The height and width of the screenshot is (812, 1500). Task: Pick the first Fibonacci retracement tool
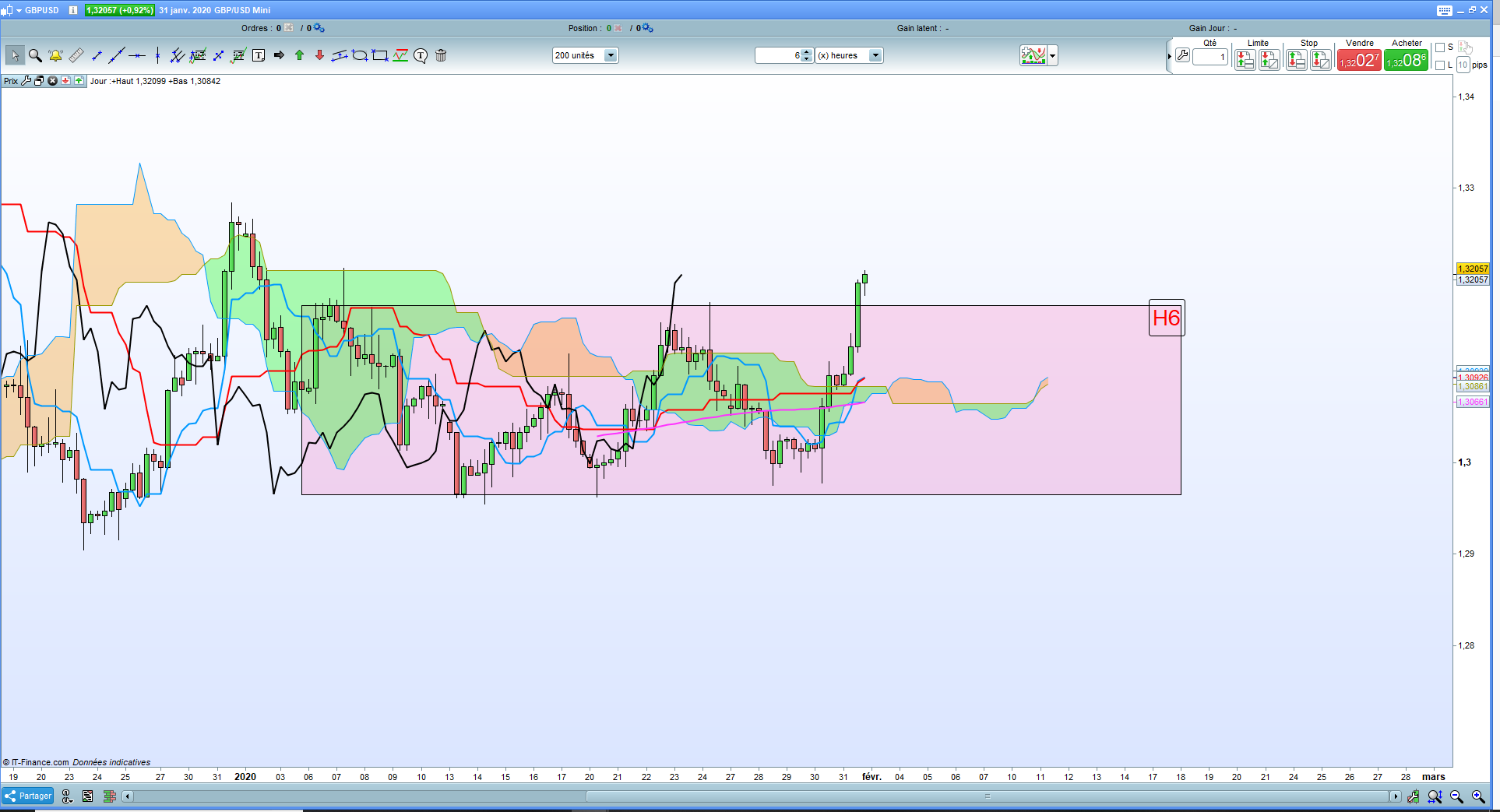198,55
